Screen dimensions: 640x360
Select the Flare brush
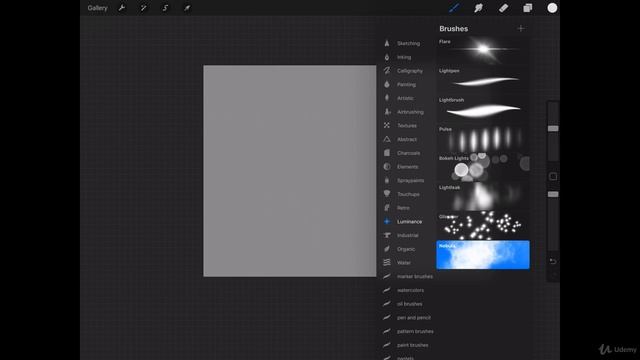(483, 51)
